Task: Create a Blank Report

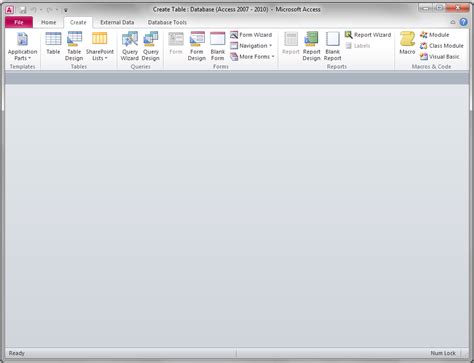Action: click(332, 46)
